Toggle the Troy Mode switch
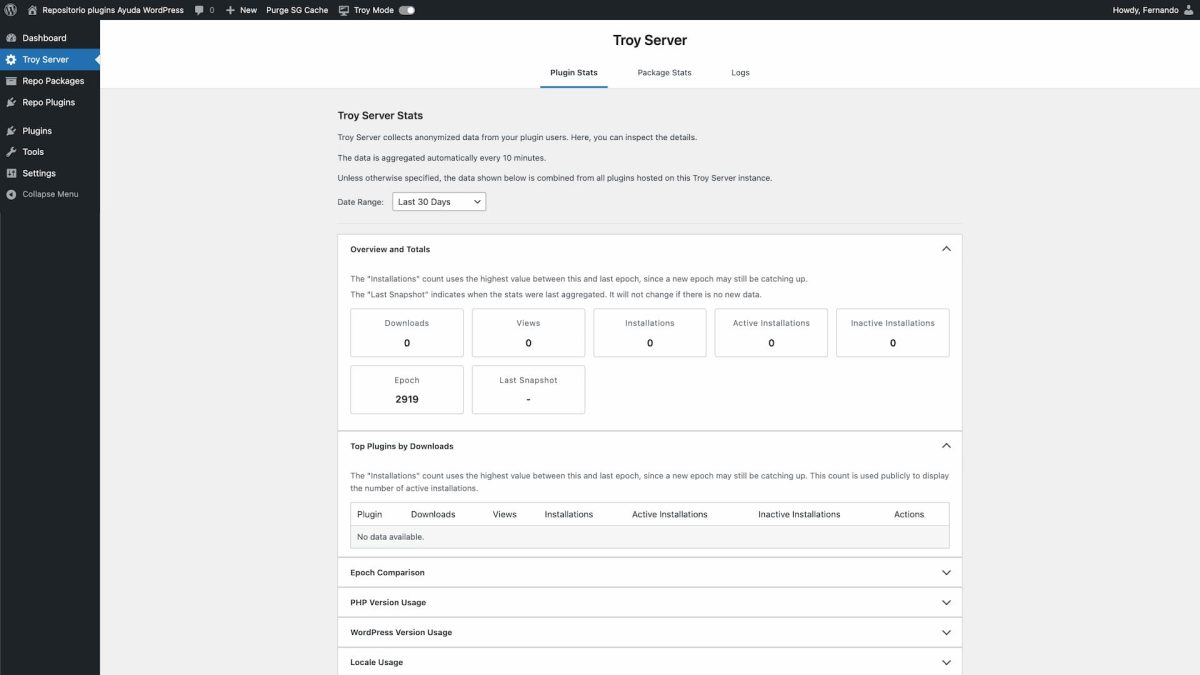 (x=407, y=10)
